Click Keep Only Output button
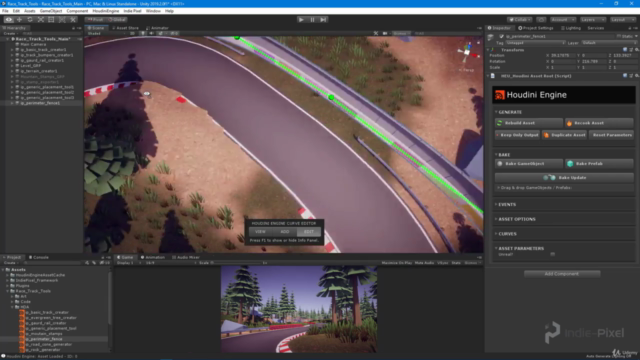The height and width of the screenshot is (360, 640). [518, 135]
